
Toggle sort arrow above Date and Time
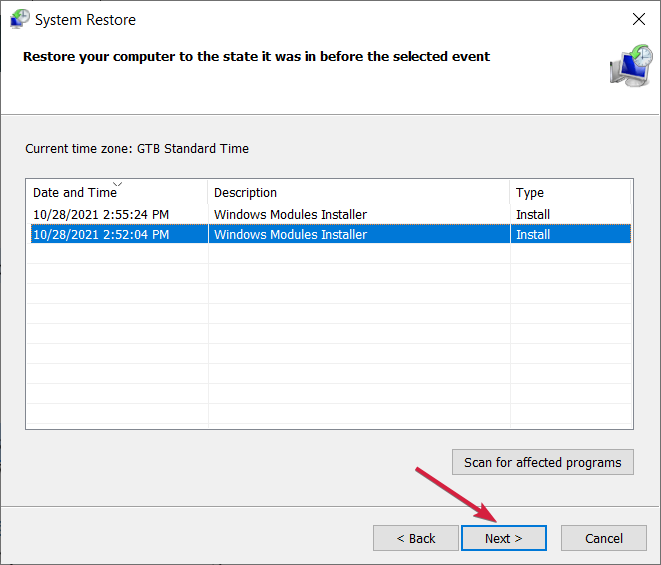(118, 184)
